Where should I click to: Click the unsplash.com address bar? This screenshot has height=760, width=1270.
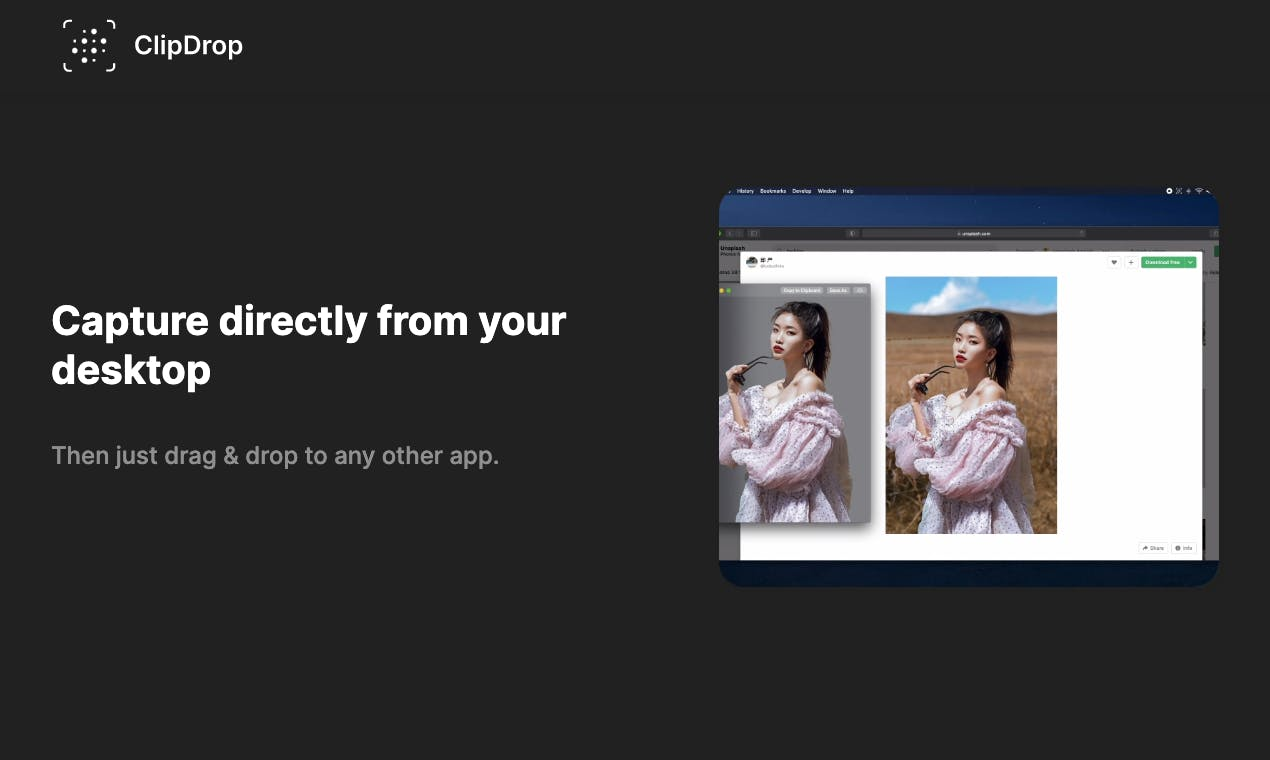point(972,233)
